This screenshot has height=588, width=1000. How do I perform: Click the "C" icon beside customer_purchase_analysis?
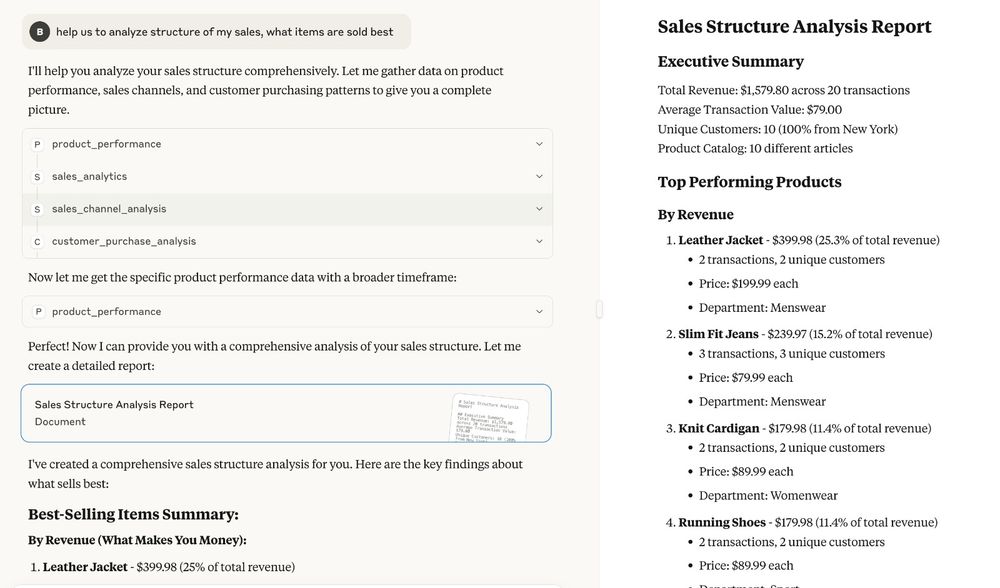[x=38, y=242]
